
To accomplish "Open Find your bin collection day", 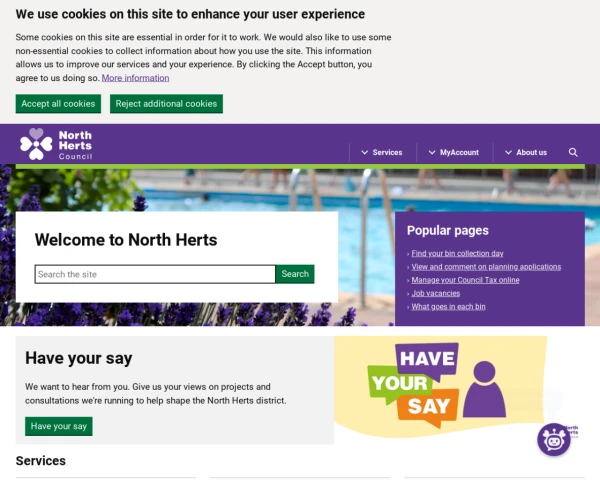I will point(457,253).
